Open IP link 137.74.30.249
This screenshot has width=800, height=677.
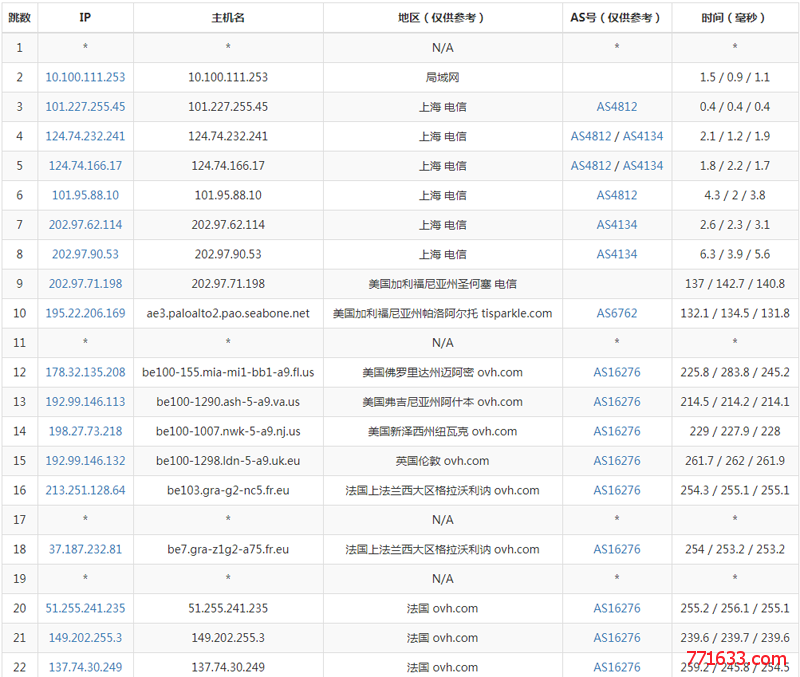[x=85, y=667]
